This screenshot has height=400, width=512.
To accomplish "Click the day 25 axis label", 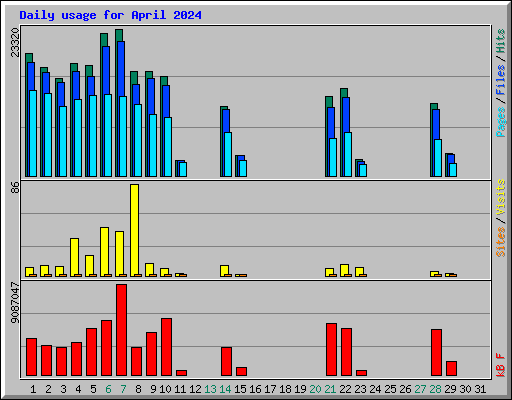I will tap(390, 389).
